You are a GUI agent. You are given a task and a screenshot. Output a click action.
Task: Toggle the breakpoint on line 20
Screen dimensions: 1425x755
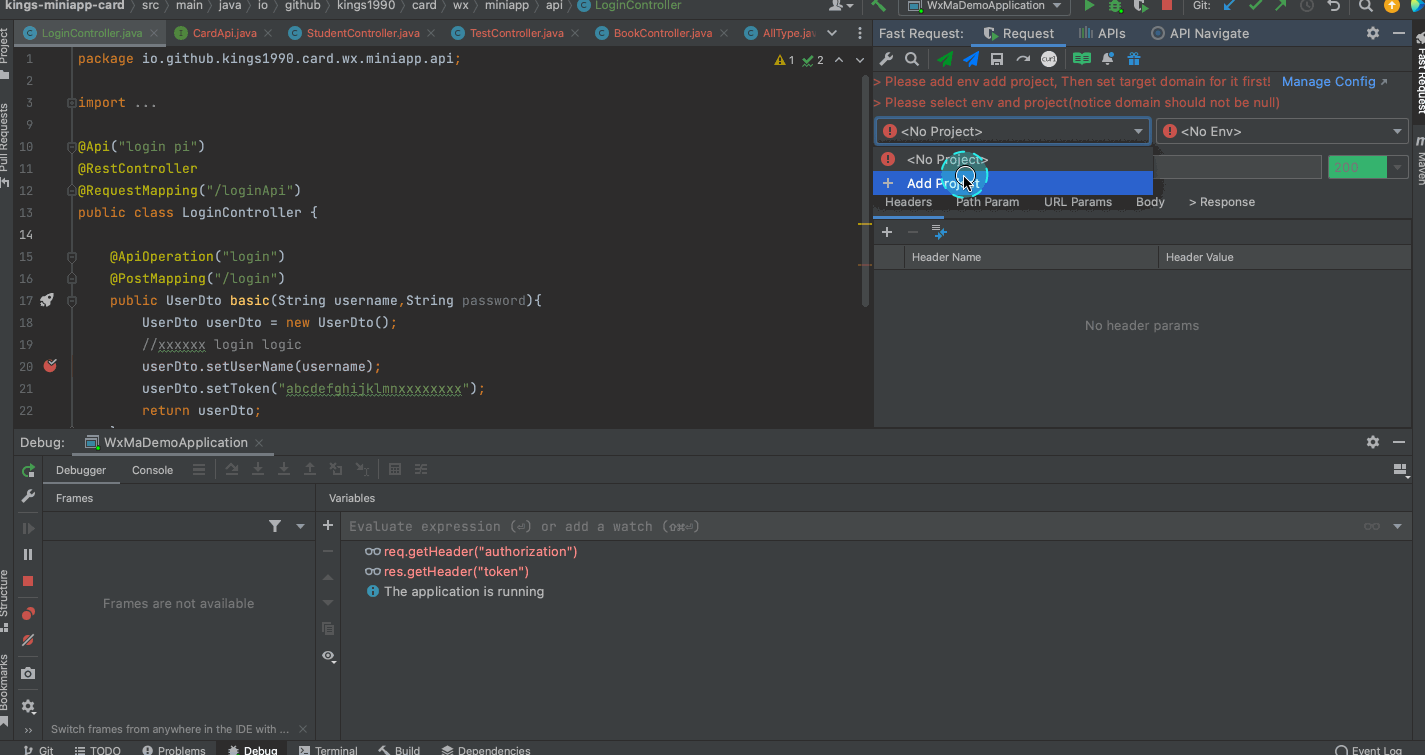[50, 366]
